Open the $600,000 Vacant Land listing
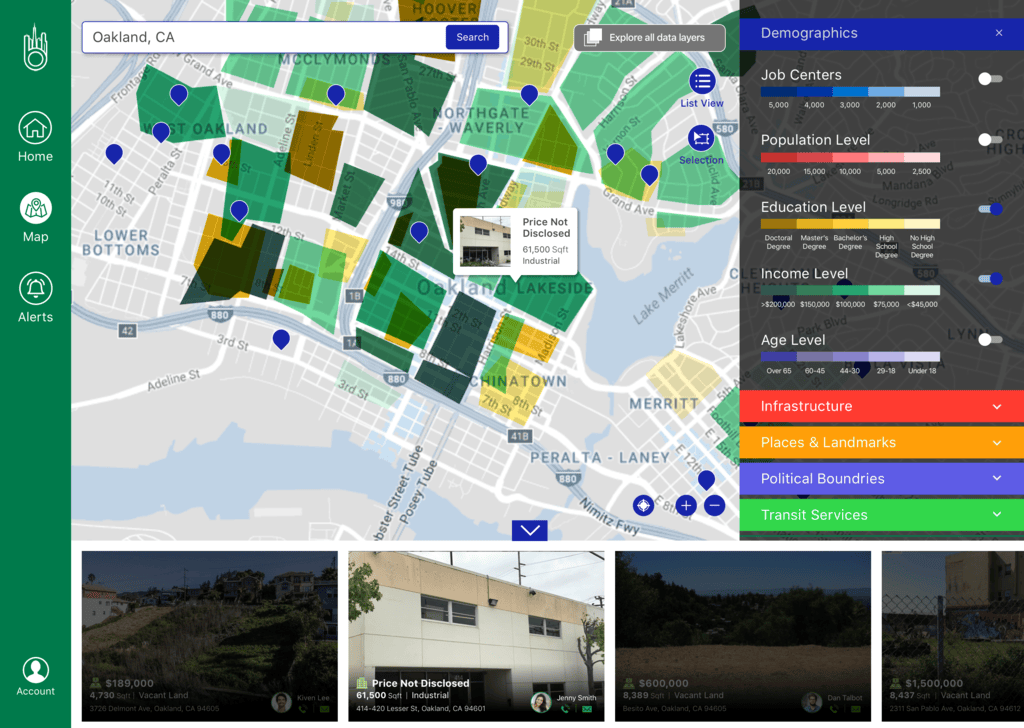 (743, 636)
